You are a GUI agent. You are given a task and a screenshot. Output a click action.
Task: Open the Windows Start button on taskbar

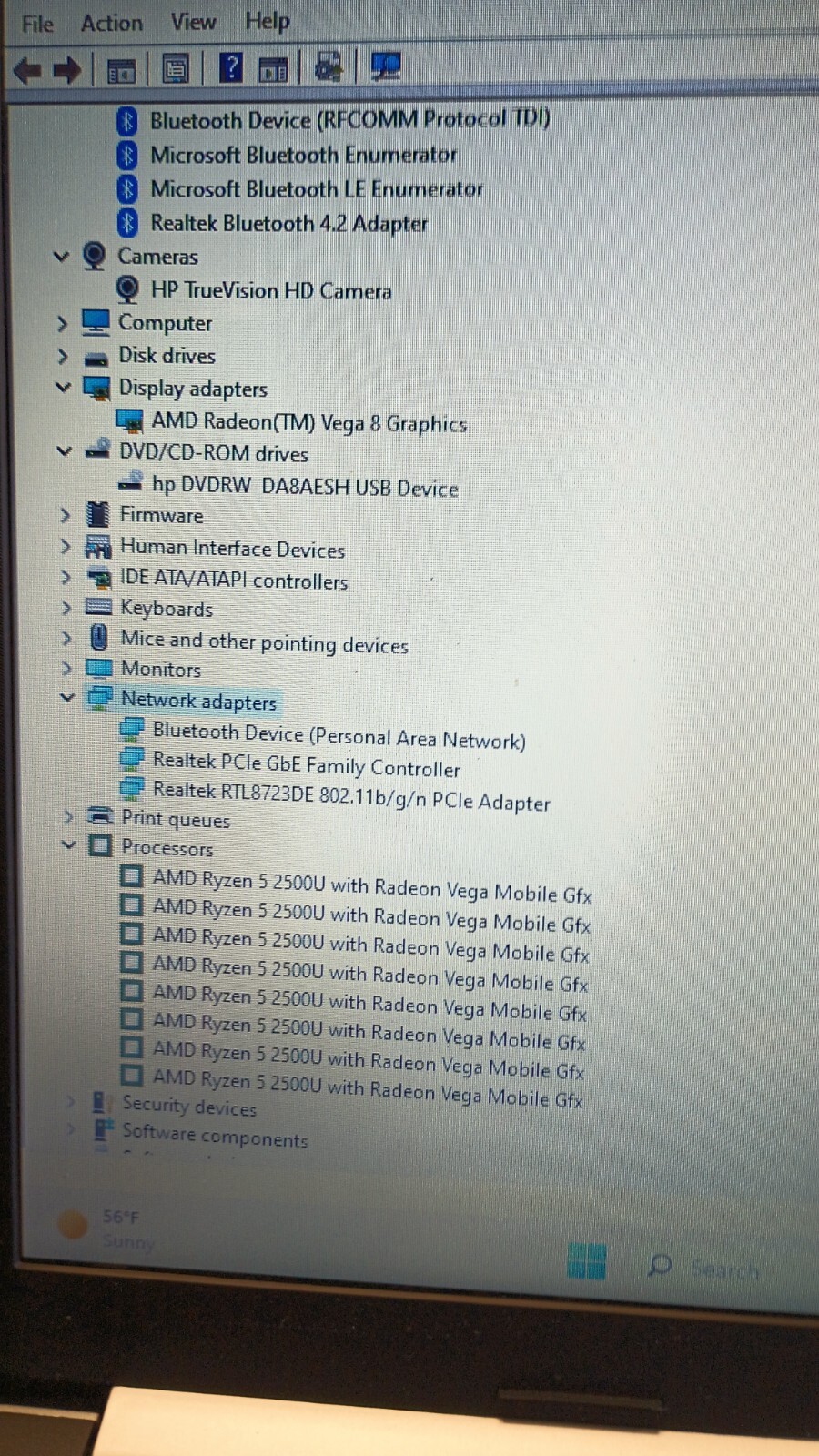[x=586, y=1260]
